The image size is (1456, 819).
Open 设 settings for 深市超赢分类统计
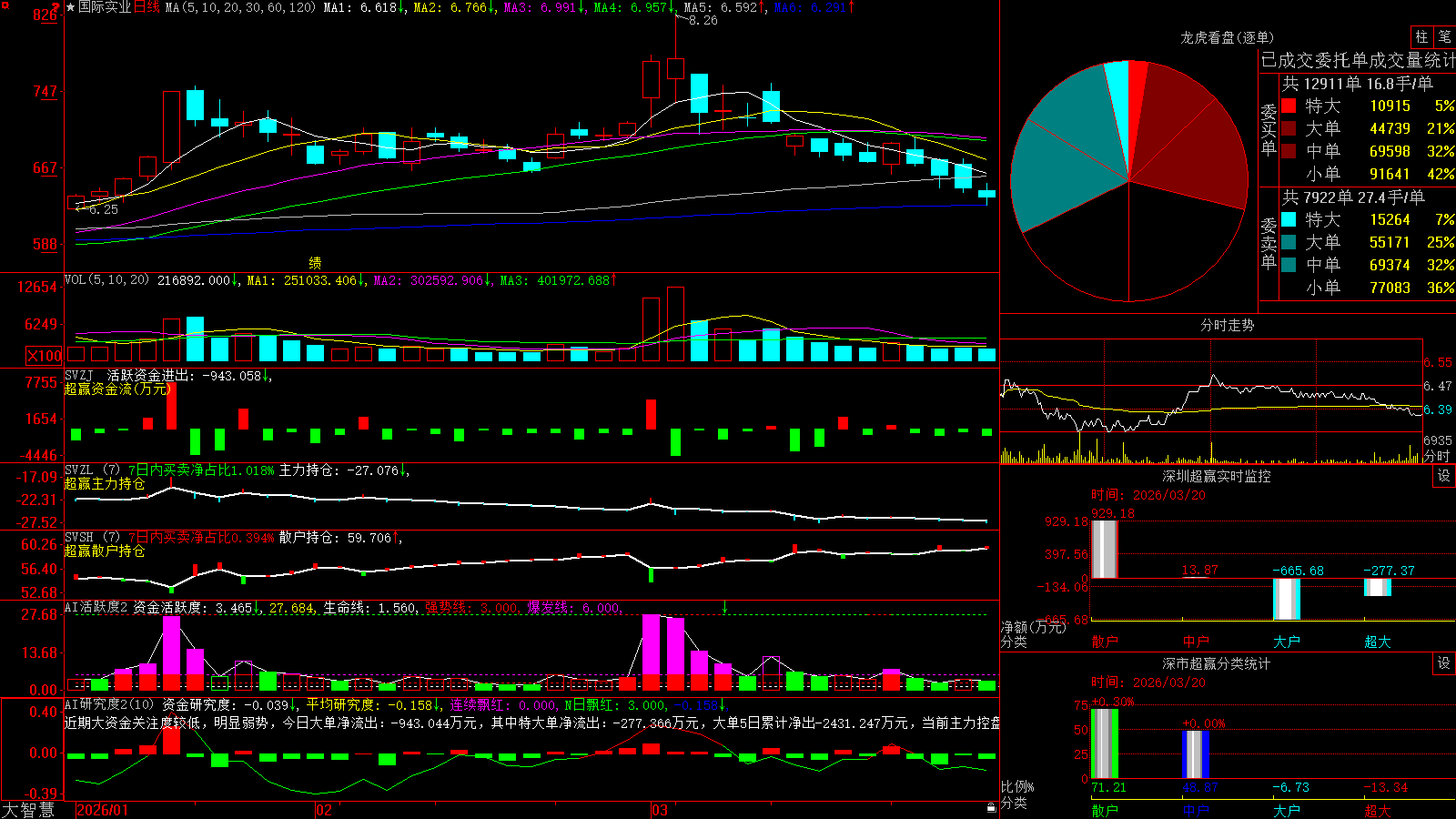click(1444, 663)
